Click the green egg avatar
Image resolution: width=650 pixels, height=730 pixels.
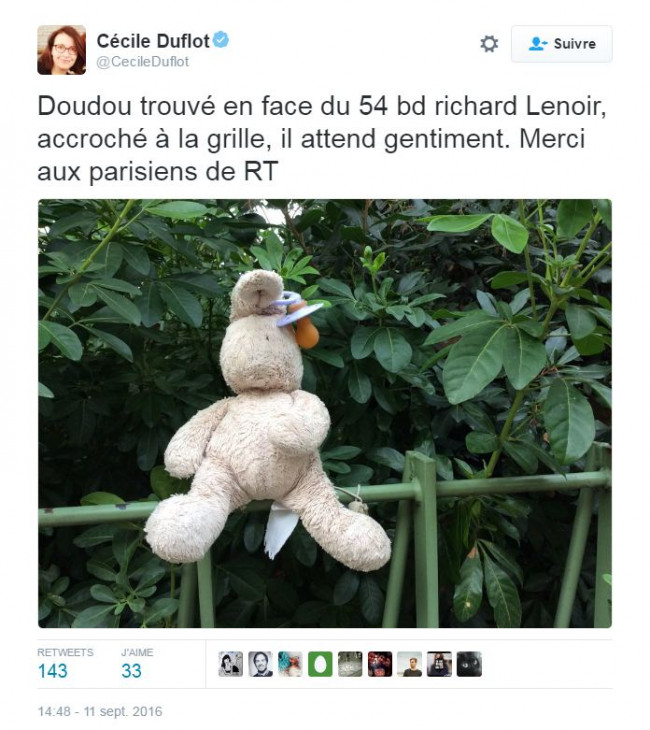[x=320, y=664]
